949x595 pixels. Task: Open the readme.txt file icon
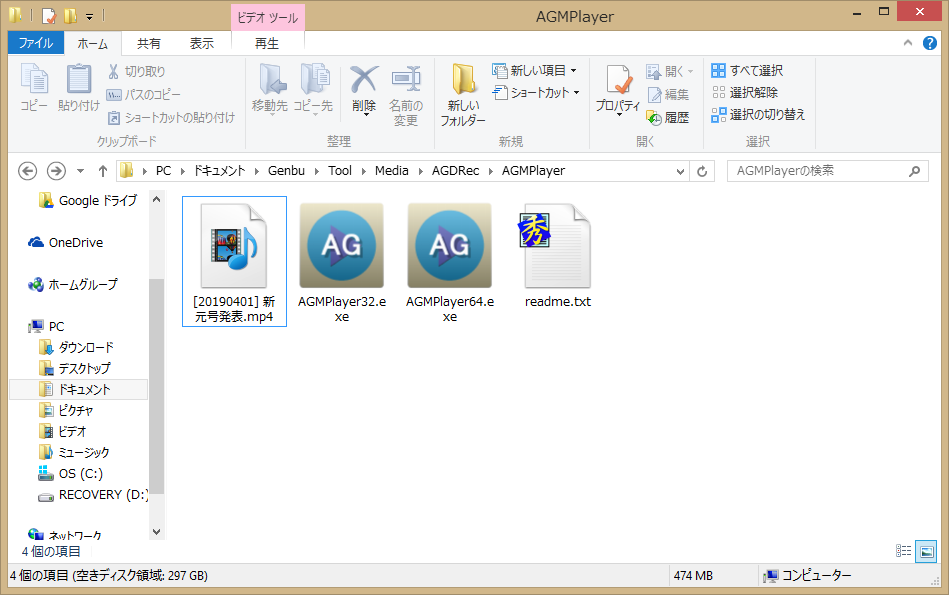[x=557, y=245]
